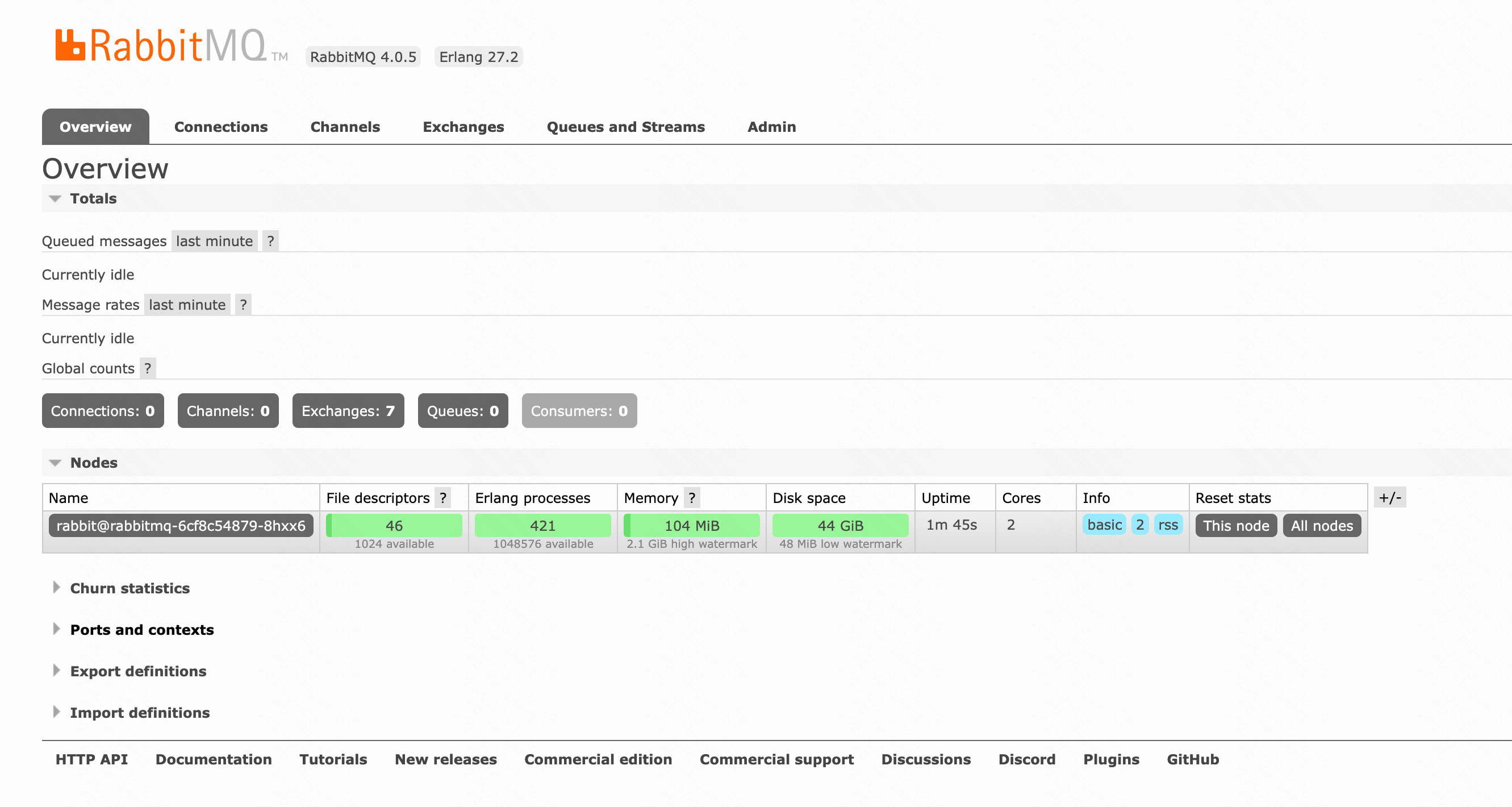Open the HTTP API footer link

point(91,759)
